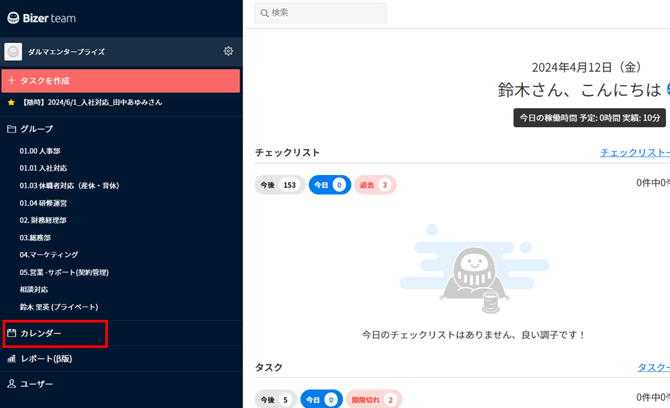Open the pinned 入社対応_田中あゆみさん task
This screenshot has height=408, width=670.
pos(92,102)
